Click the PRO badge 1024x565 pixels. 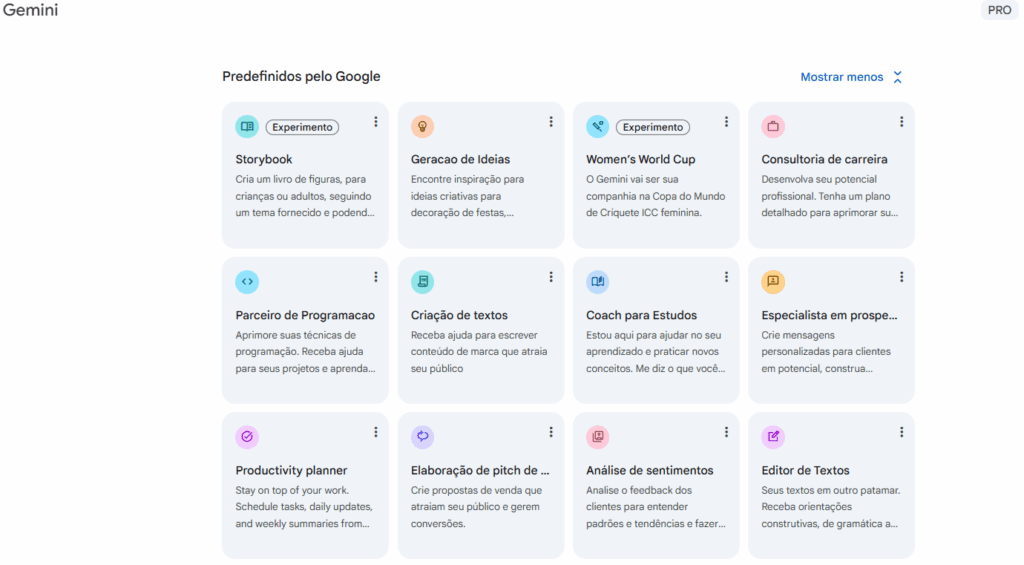[999, 11]
